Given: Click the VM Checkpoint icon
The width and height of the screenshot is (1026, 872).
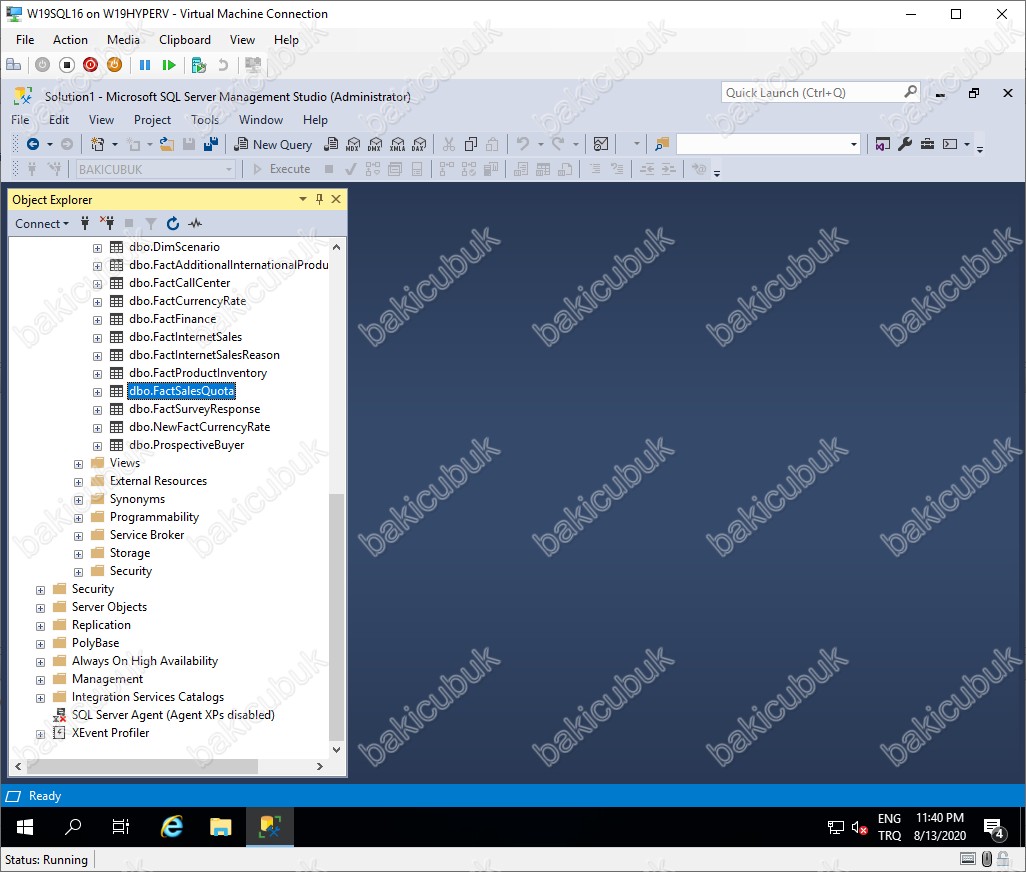Looking at the screenshot, I should click(x=198, y=65).
